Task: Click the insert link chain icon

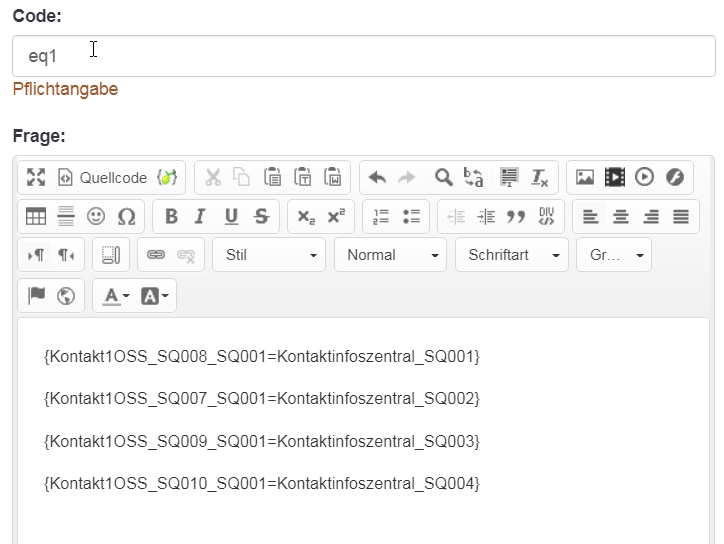Action: 155,255
